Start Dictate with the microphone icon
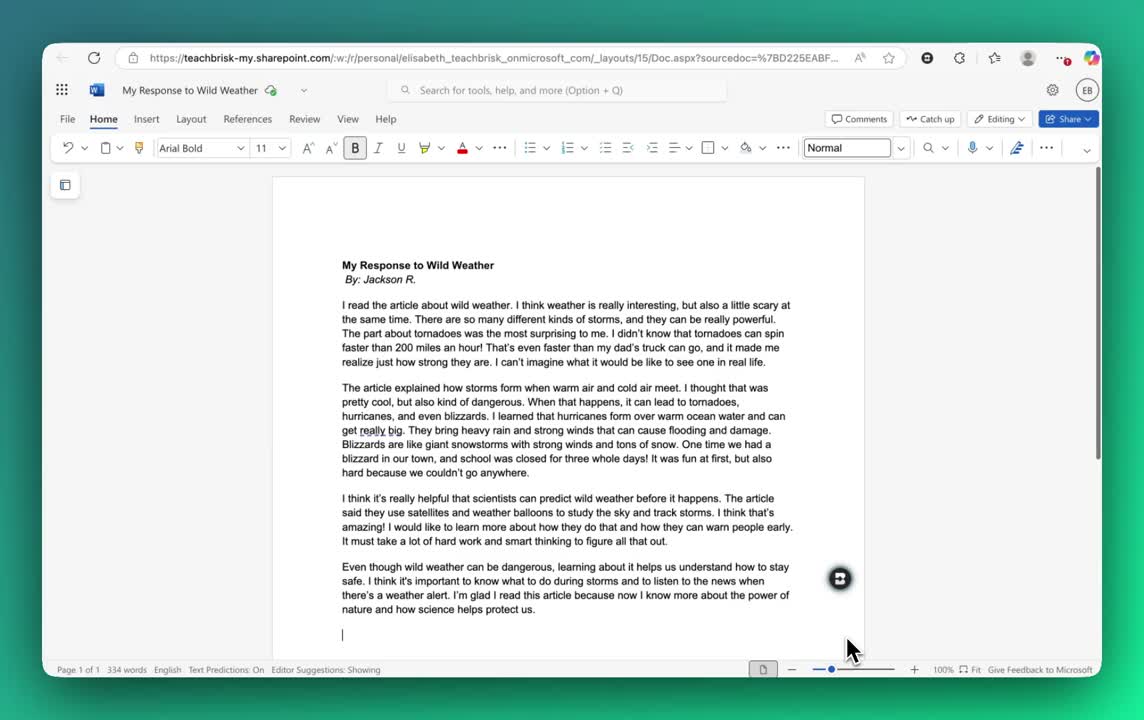1144x720 pixels. pyautogui.click(x=973, y=148)
